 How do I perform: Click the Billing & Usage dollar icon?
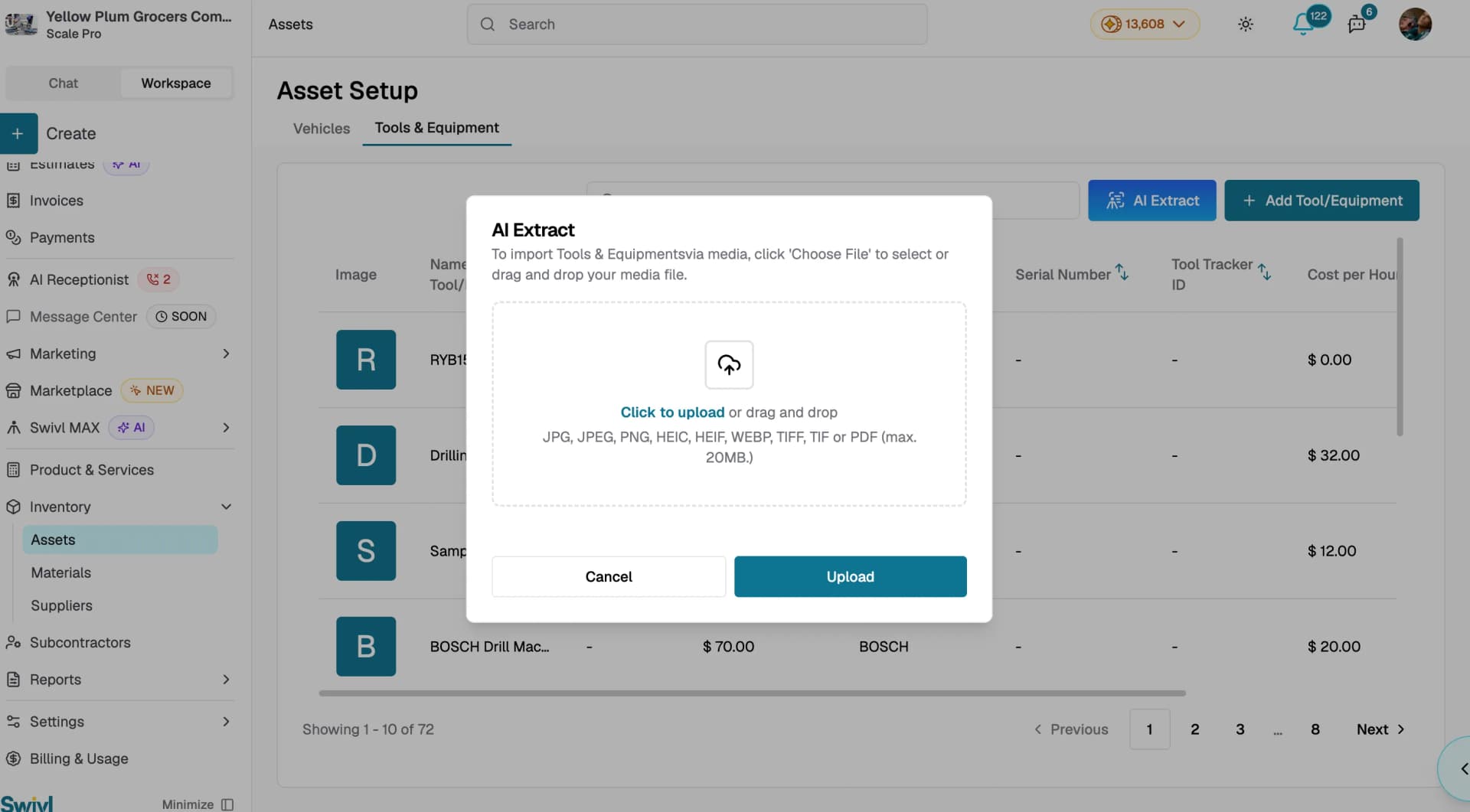pos(13,758)
